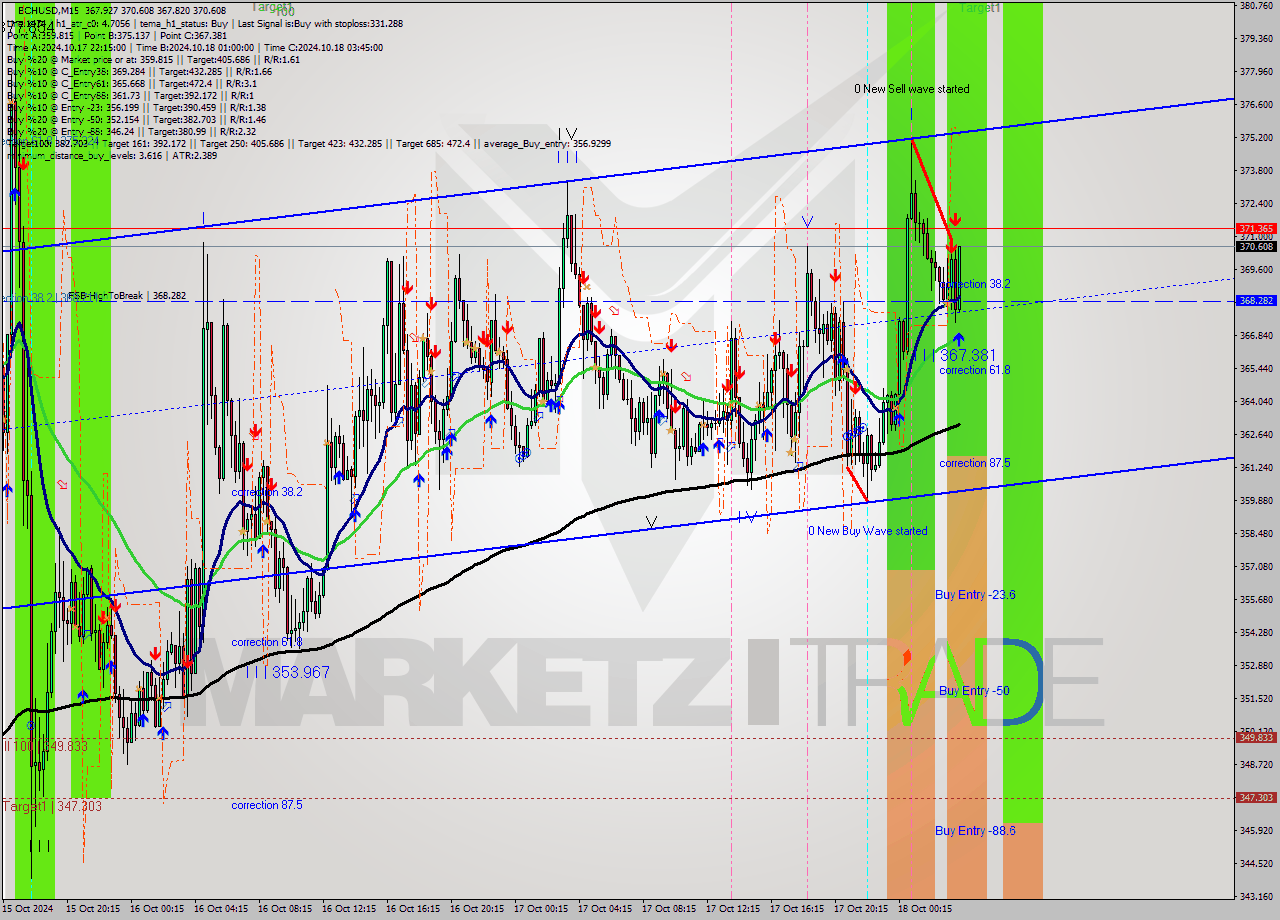Click the '0 New Sell wave started' label
The height and width of the screenshot is (920, 1280).
tap(911, 89)
